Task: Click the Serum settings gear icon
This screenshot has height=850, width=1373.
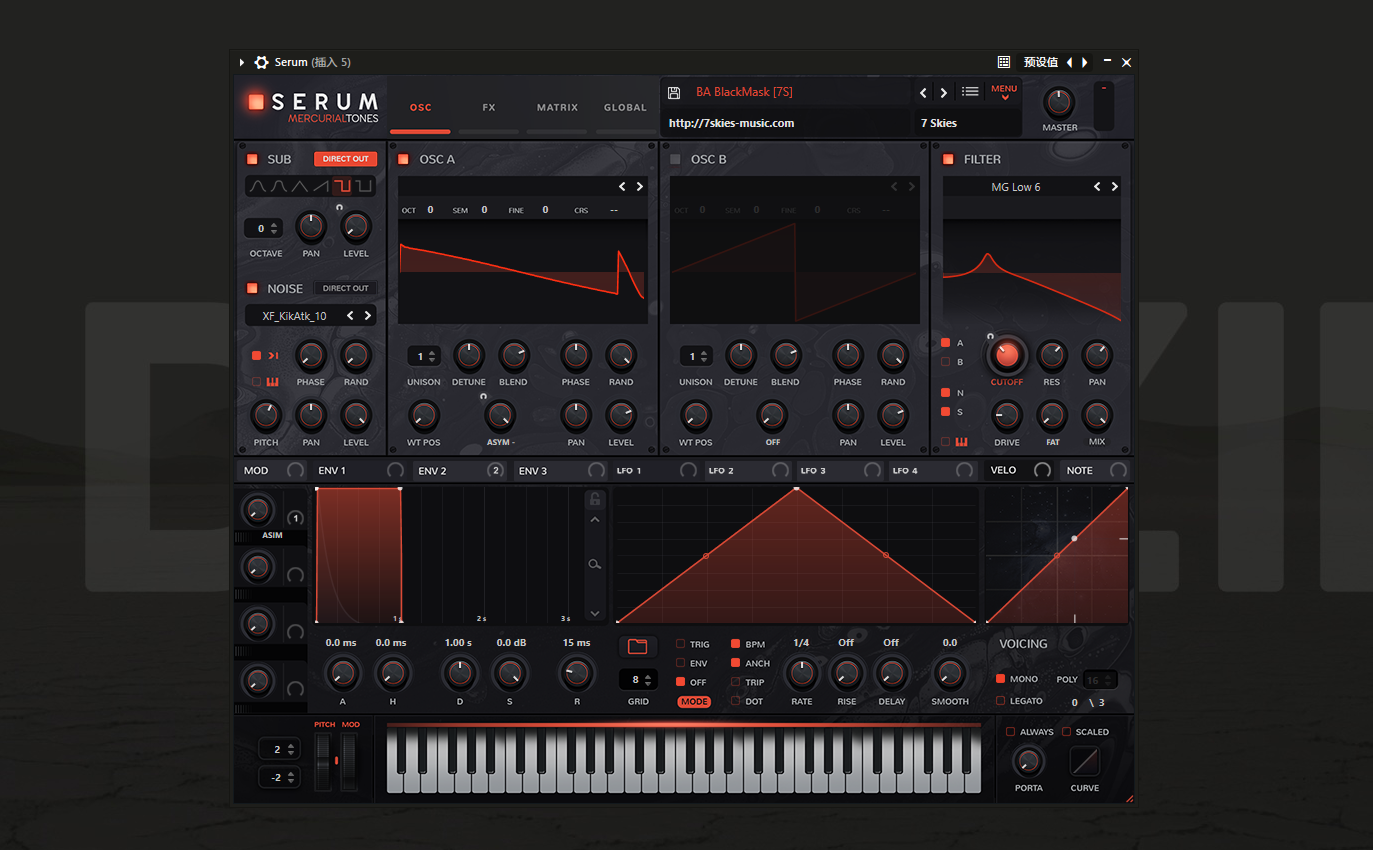Action: pos(261,61)
